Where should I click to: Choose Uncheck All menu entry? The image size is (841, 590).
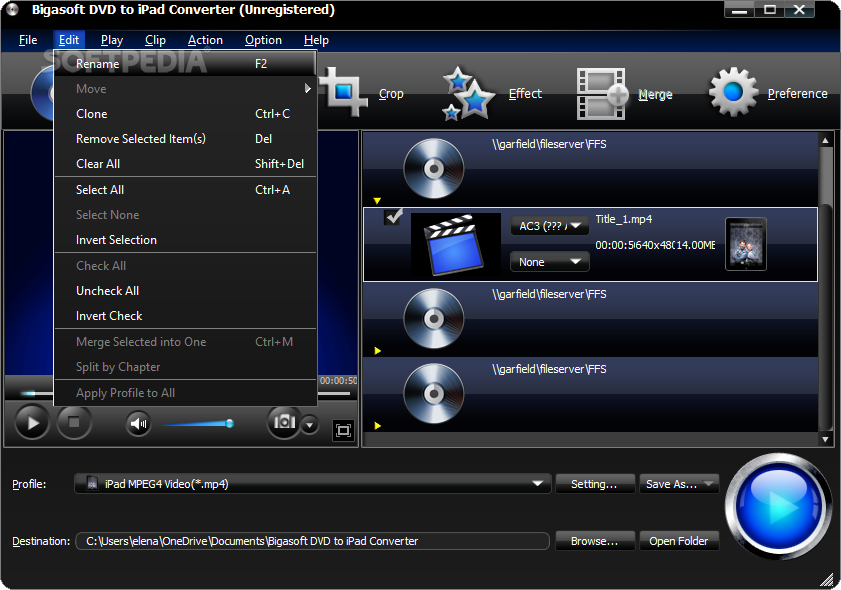coord(186,291)
